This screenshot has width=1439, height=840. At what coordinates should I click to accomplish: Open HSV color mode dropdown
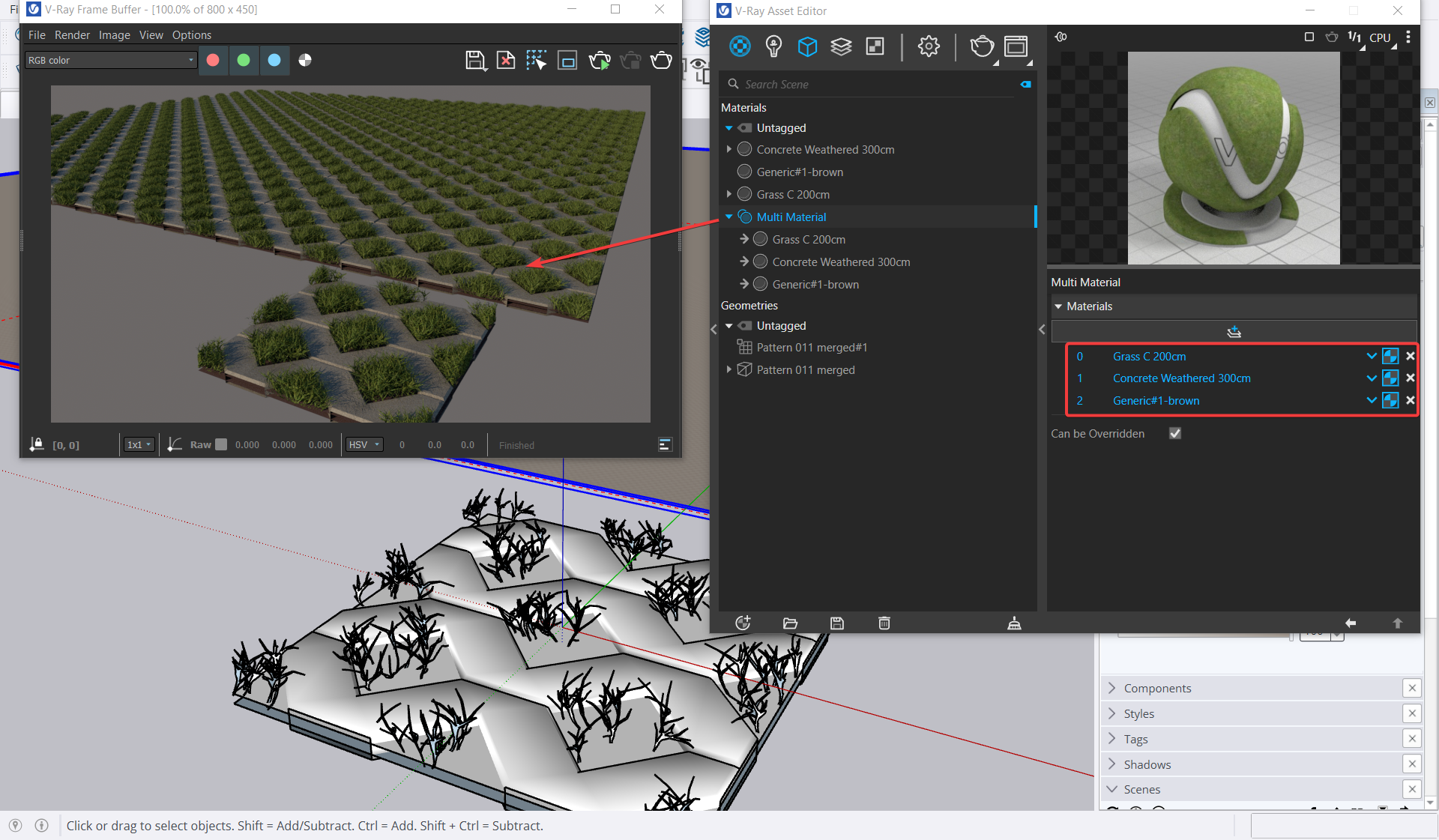click(x=364, y=444)
